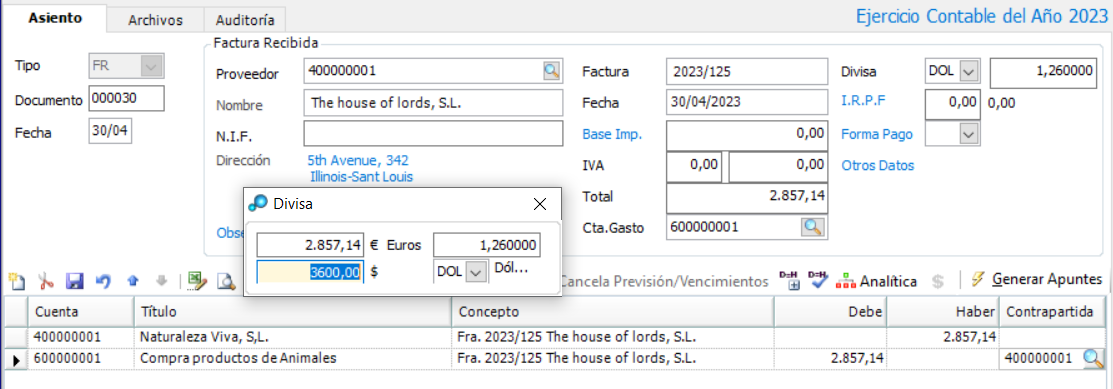This screenshot has height=389, width=1113.
Task: Click the D=H plus balance icon
Action: point(789,280)
